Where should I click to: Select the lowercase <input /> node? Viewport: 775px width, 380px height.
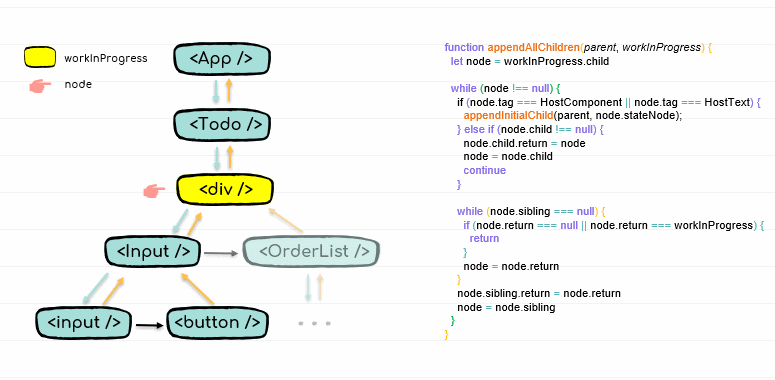point(84,323)
